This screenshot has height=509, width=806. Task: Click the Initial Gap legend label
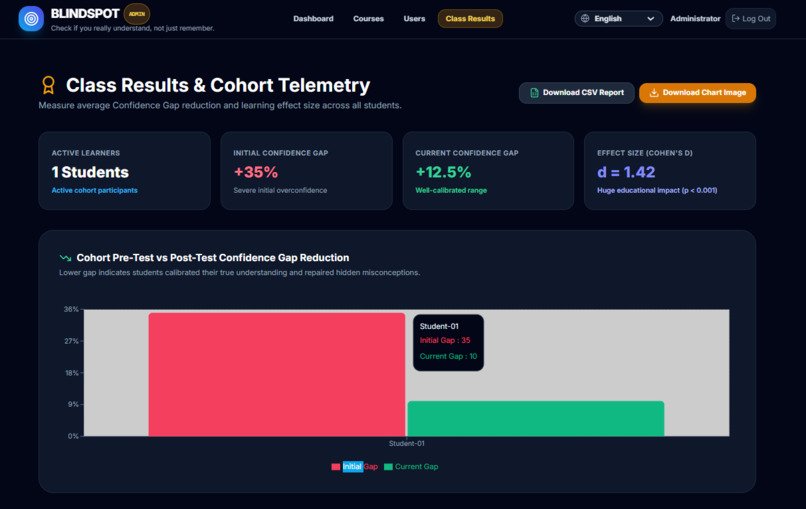(x=360, y=467)
